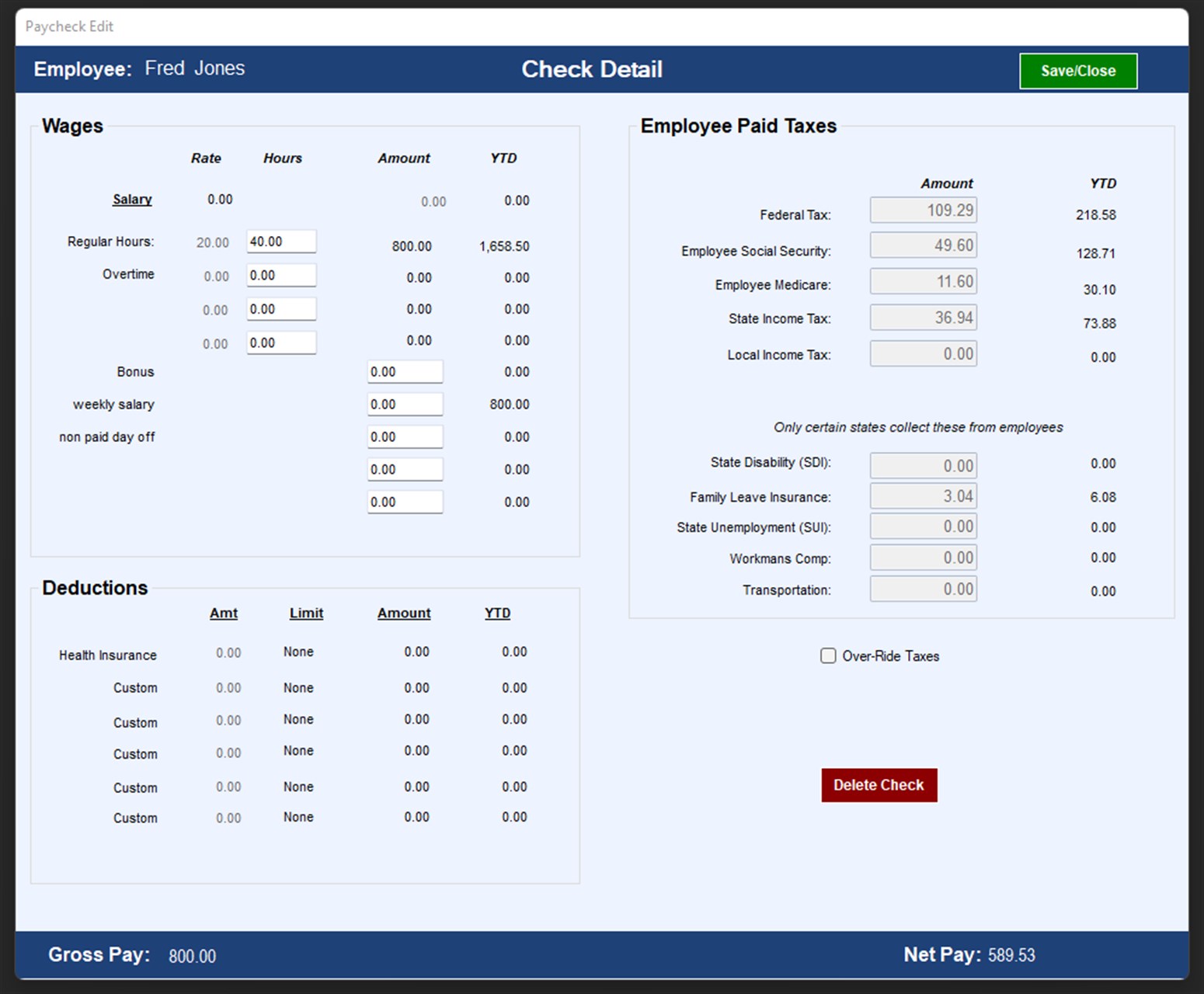
Task: Click the Family Leave Insurance amount field
Action: tap(923, 495)
